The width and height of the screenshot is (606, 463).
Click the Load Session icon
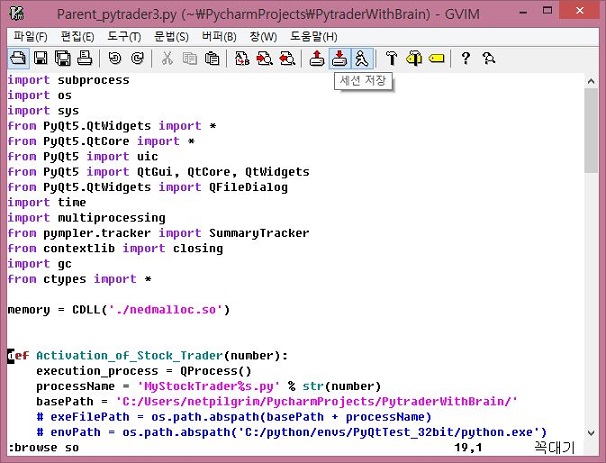317,58
